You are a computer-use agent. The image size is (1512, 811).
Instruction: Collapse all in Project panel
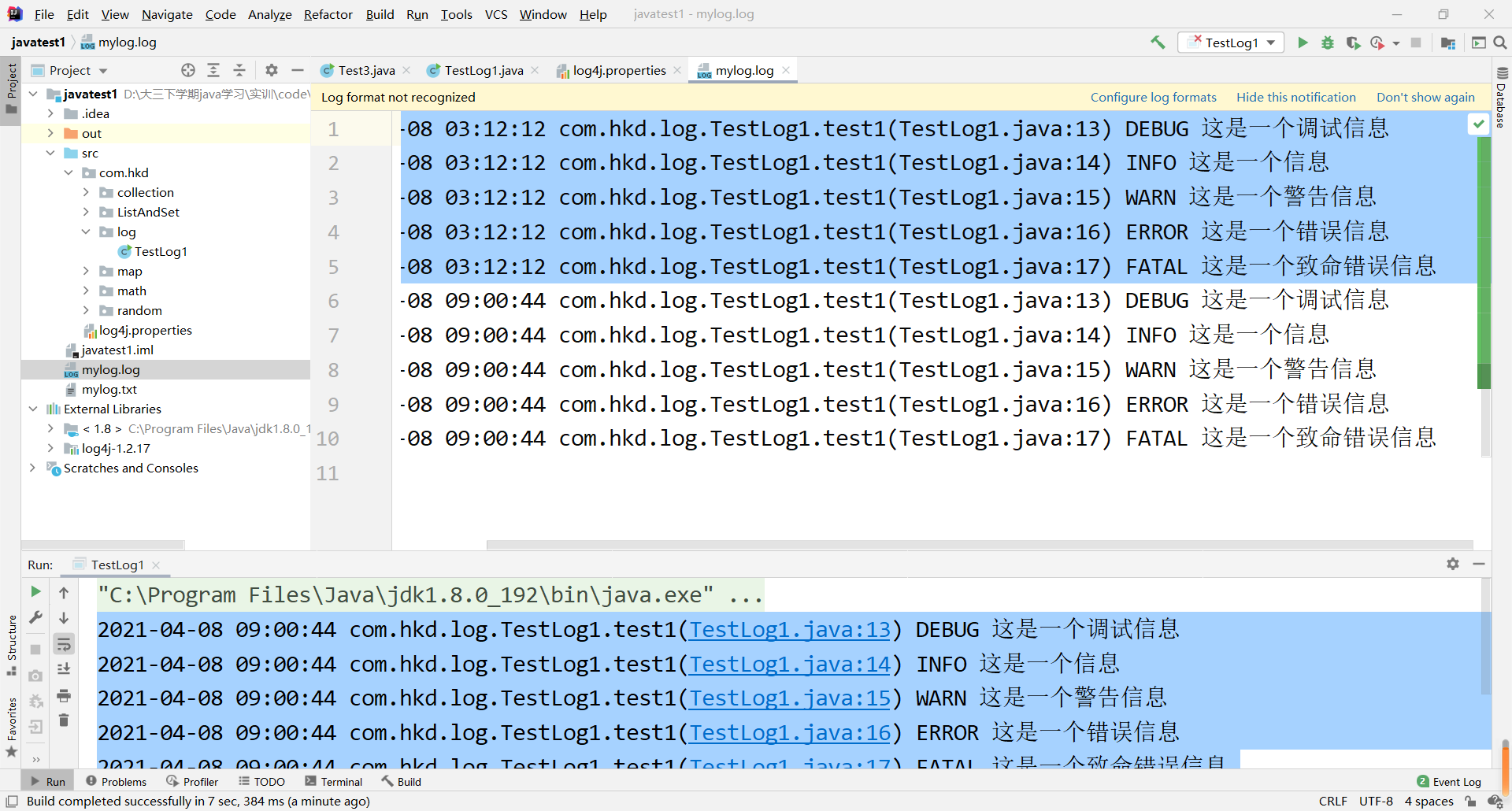point(239,70)
